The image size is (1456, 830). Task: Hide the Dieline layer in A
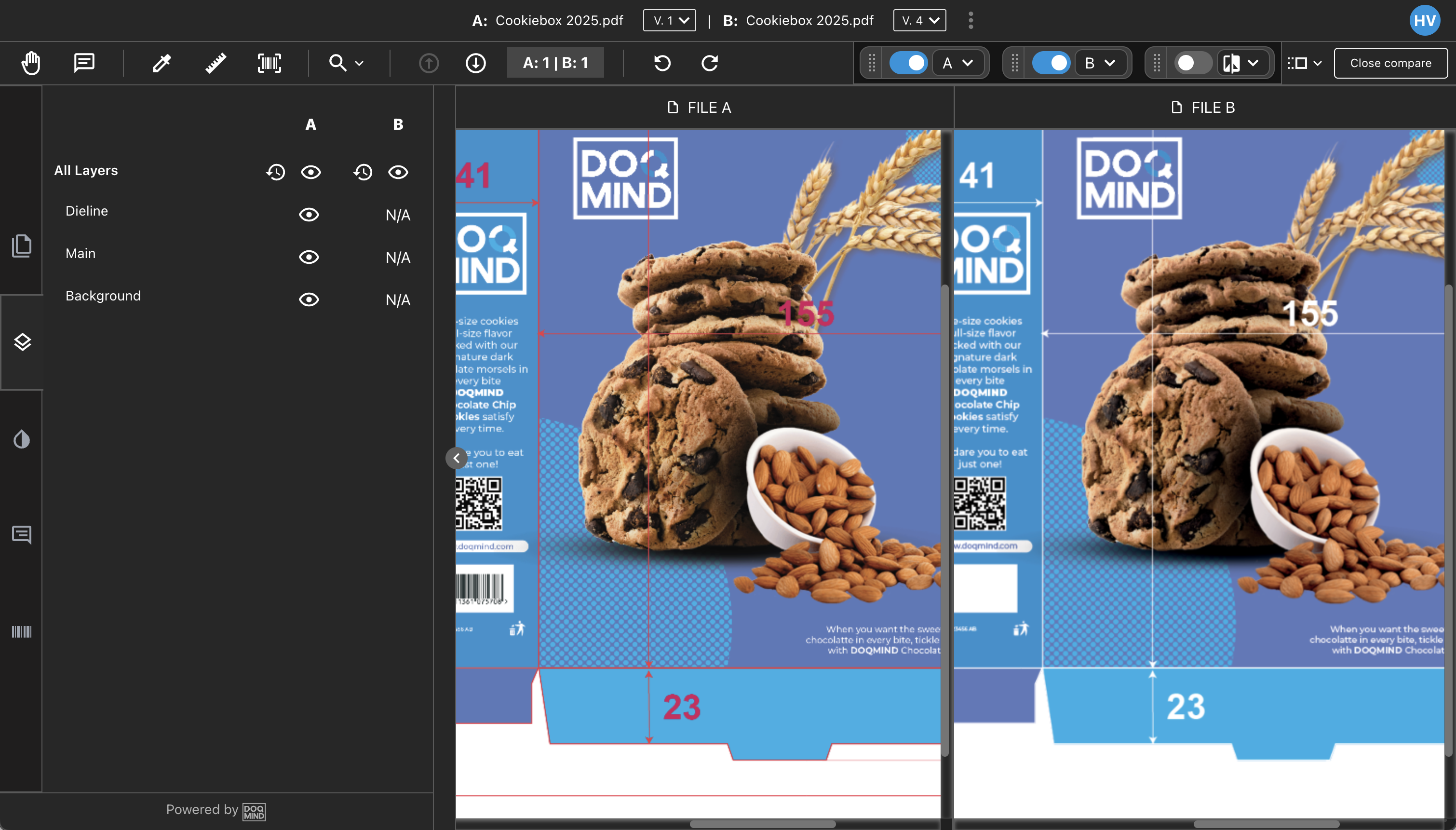click(x=309, y=215)
